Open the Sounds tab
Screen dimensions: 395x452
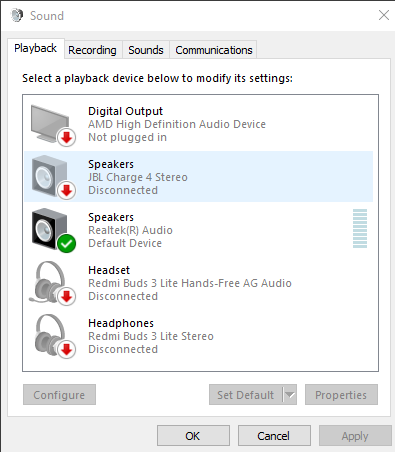146,50
